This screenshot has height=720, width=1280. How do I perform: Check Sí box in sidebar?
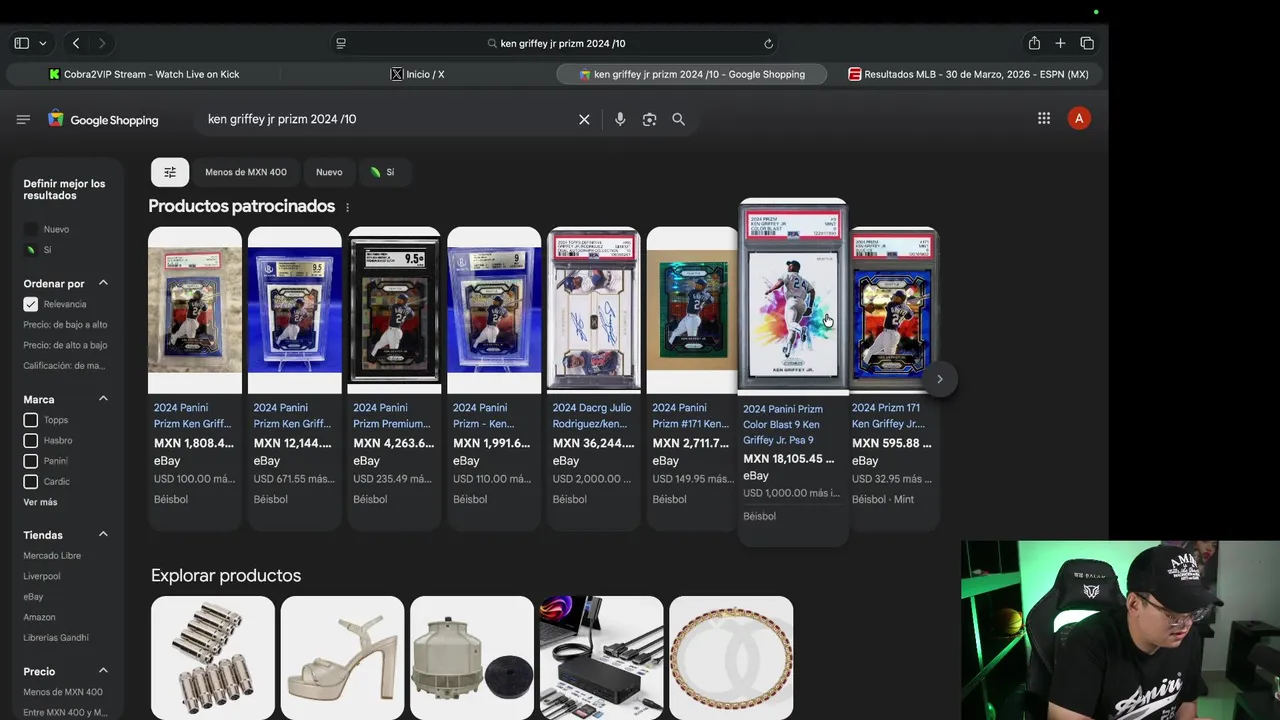point(31,250)
